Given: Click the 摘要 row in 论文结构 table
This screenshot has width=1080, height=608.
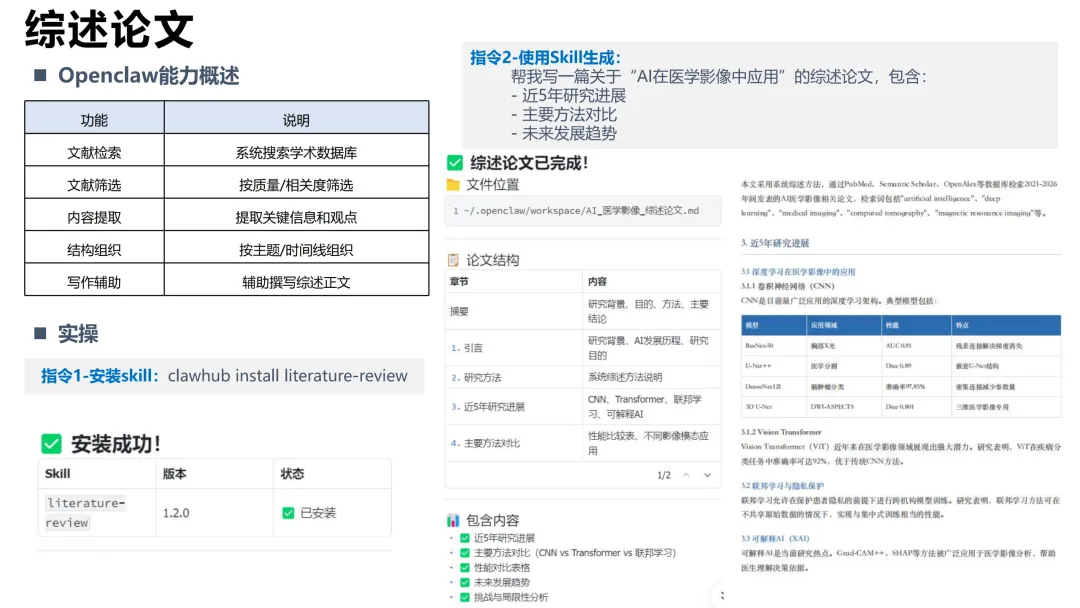Looking at the screenshot, I should 583,311.
